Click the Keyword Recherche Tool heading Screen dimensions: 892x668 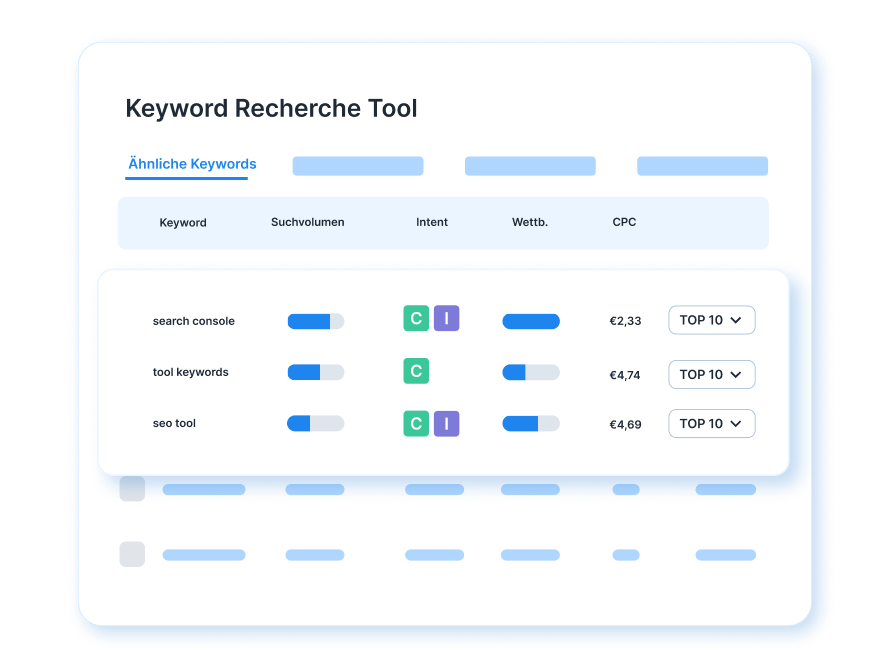[271, 108]
